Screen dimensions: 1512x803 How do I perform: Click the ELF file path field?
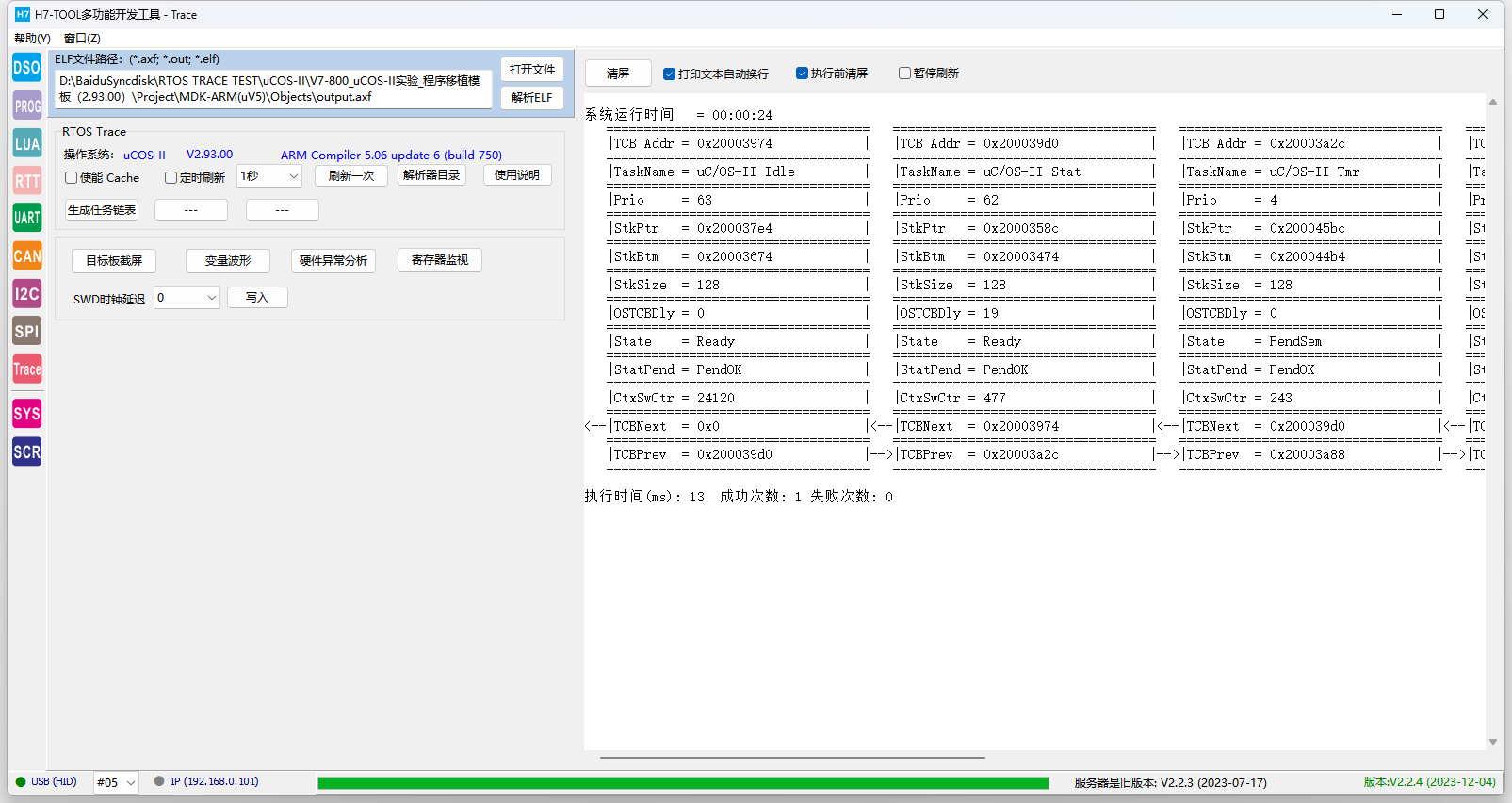pyautogui.click(x=273, y=89)
